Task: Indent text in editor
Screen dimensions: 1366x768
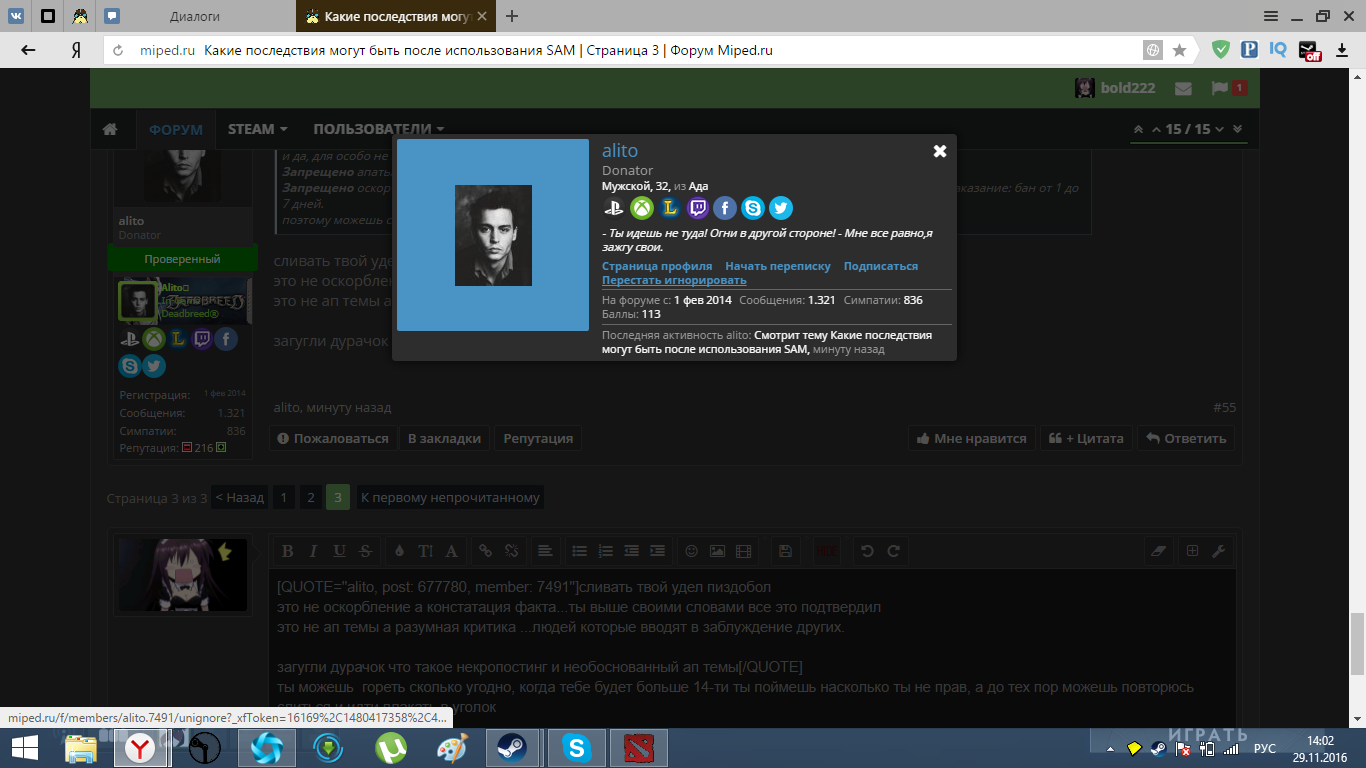Action: pos(657,551)
